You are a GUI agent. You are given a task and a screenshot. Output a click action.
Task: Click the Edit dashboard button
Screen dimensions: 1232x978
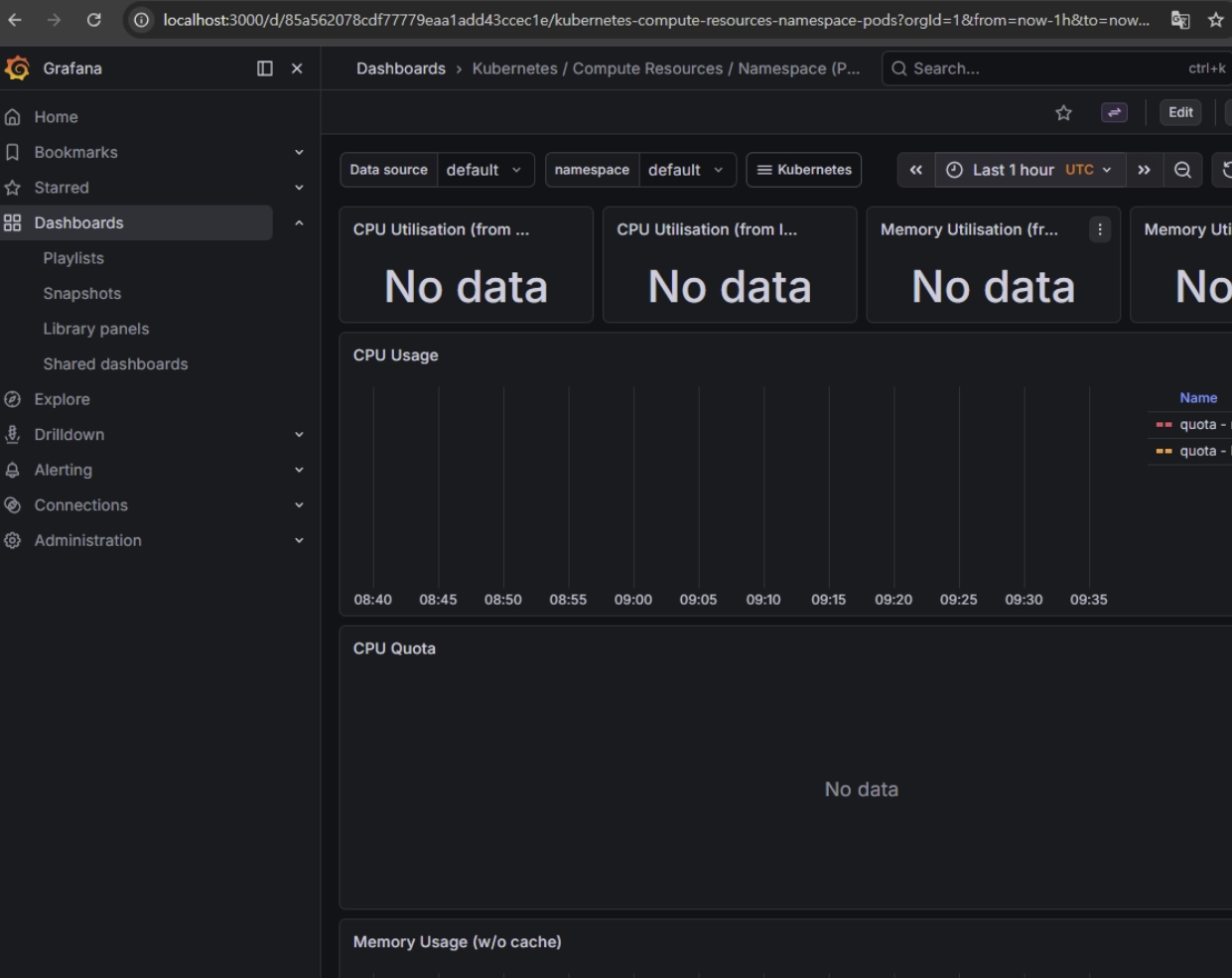[1180, 112]
